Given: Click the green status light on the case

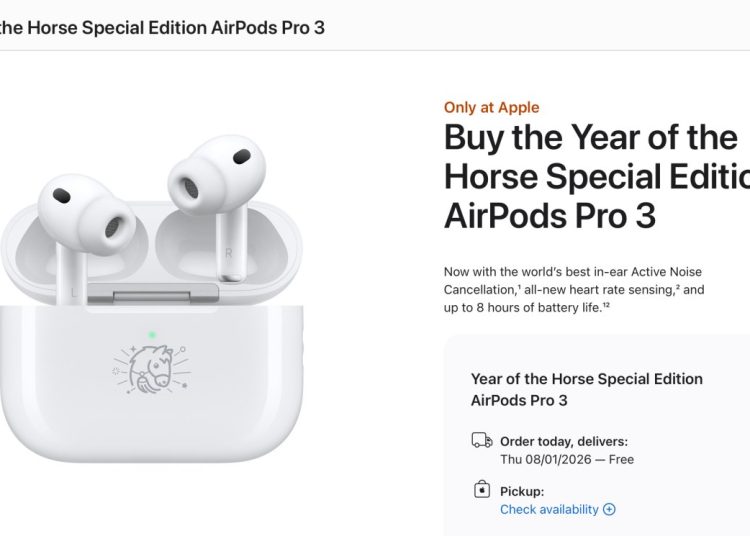Looking at the screenshot, I should pos(150,335).
